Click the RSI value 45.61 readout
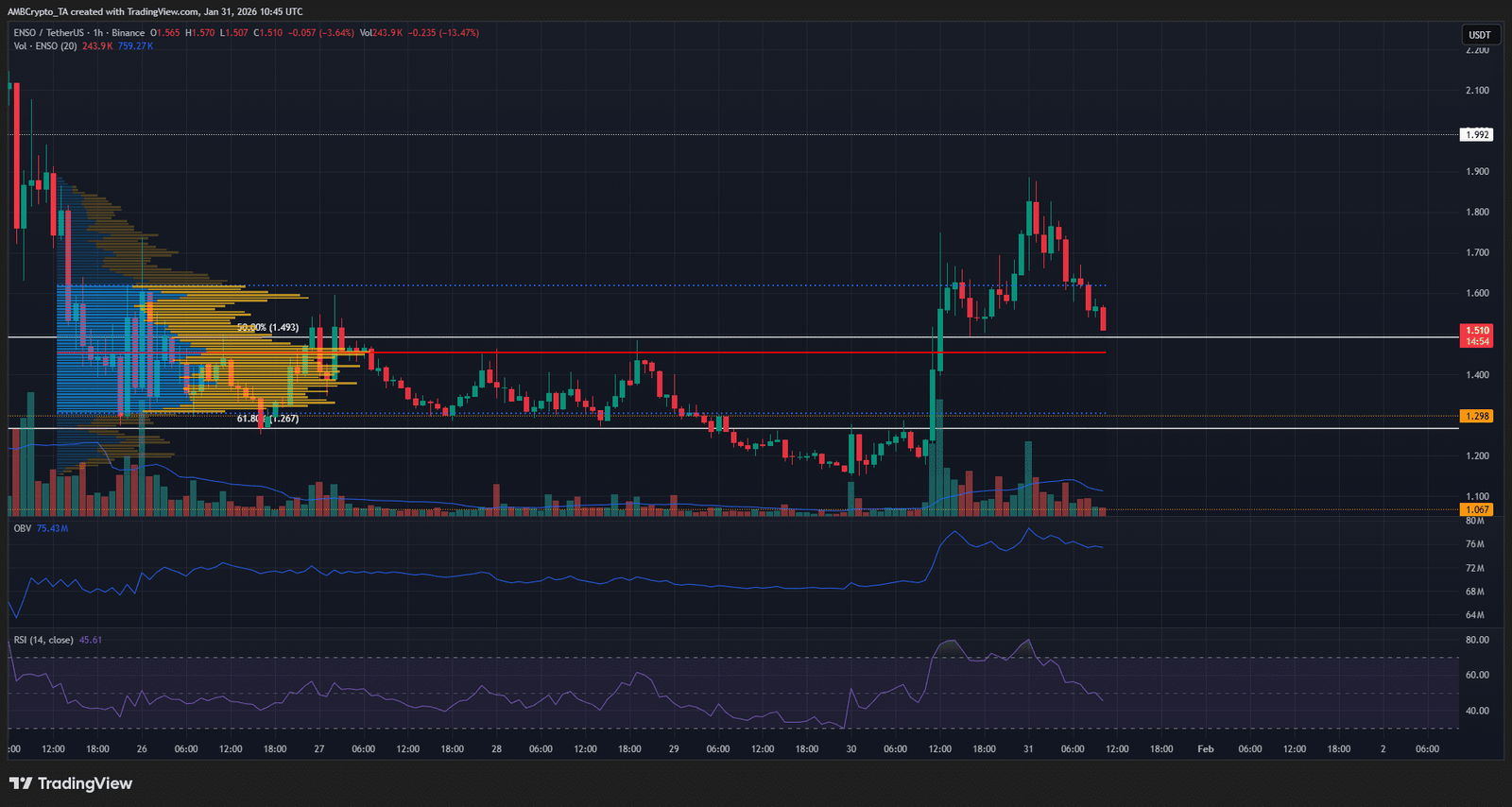Viewport: 1512px width, 807px height. click(x=91, y=640)
